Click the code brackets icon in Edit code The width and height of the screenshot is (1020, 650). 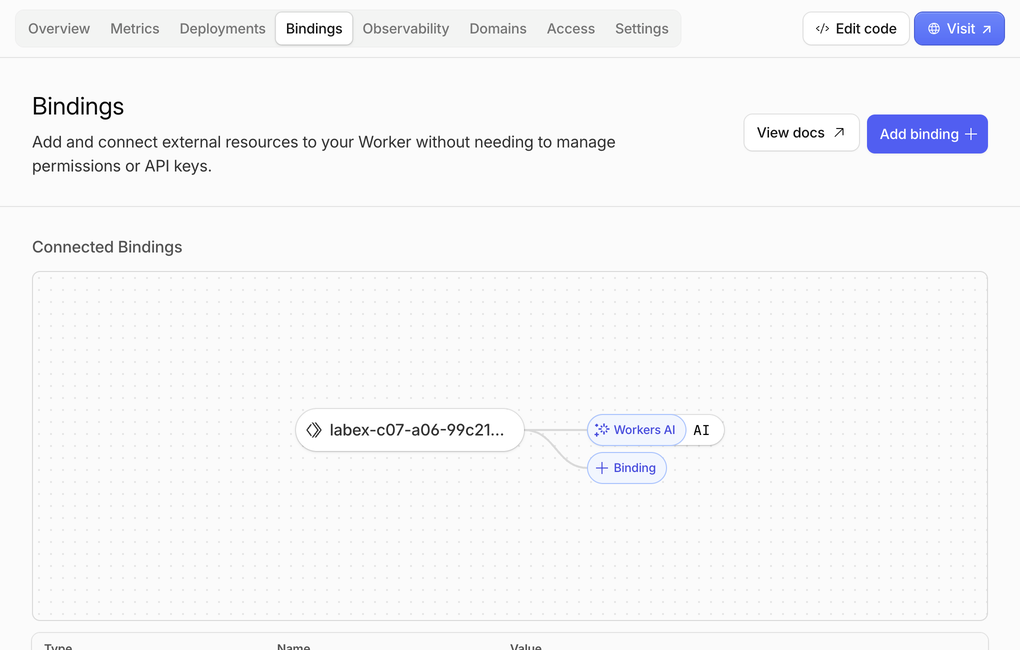pos(822,29)
